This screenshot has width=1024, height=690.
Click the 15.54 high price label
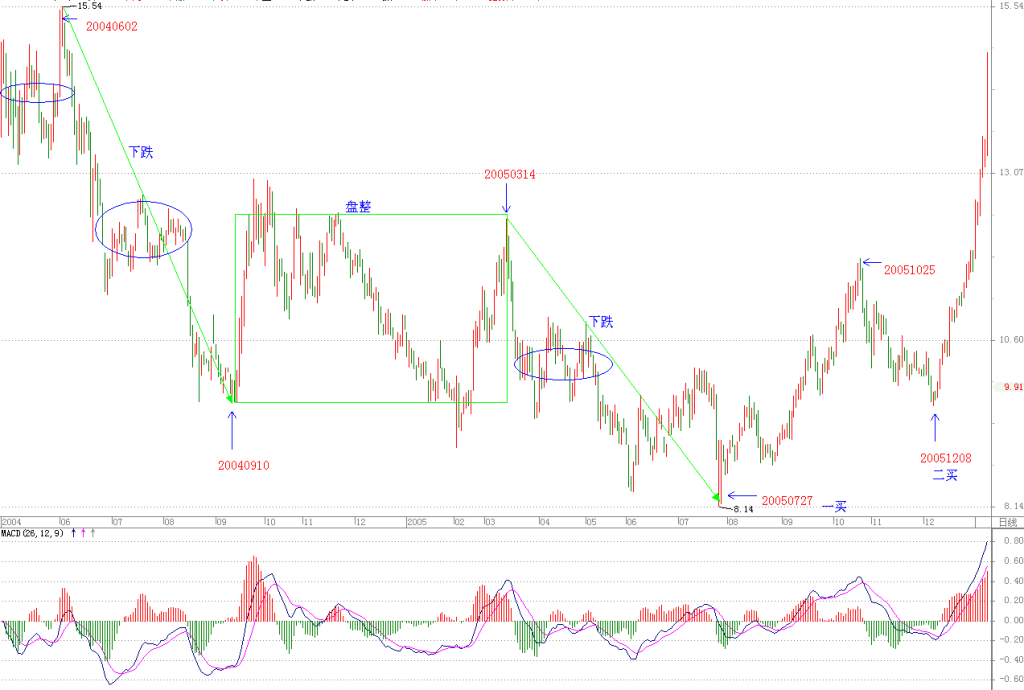[x=89, y=6]
